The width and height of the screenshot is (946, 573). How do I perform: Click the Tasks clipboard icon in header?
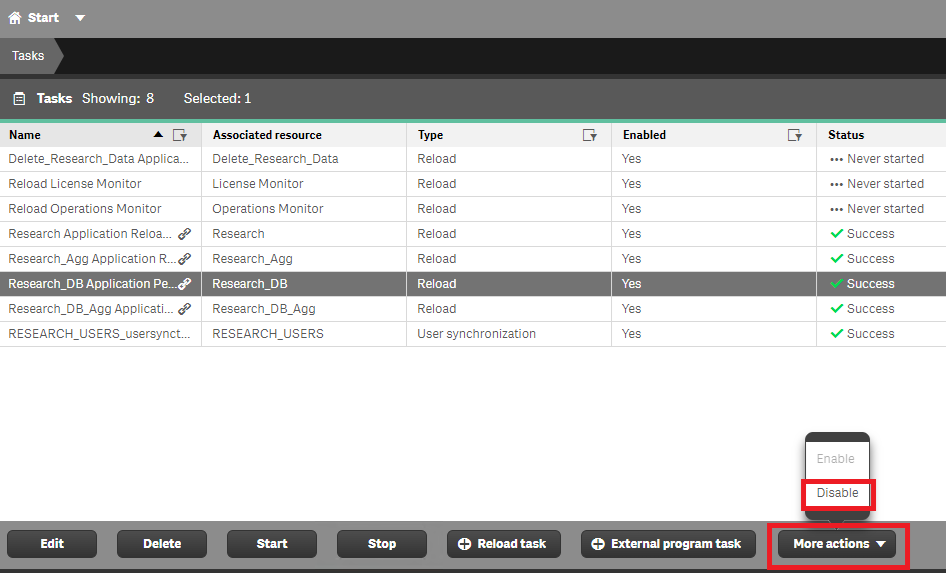(x=19, y=98)
